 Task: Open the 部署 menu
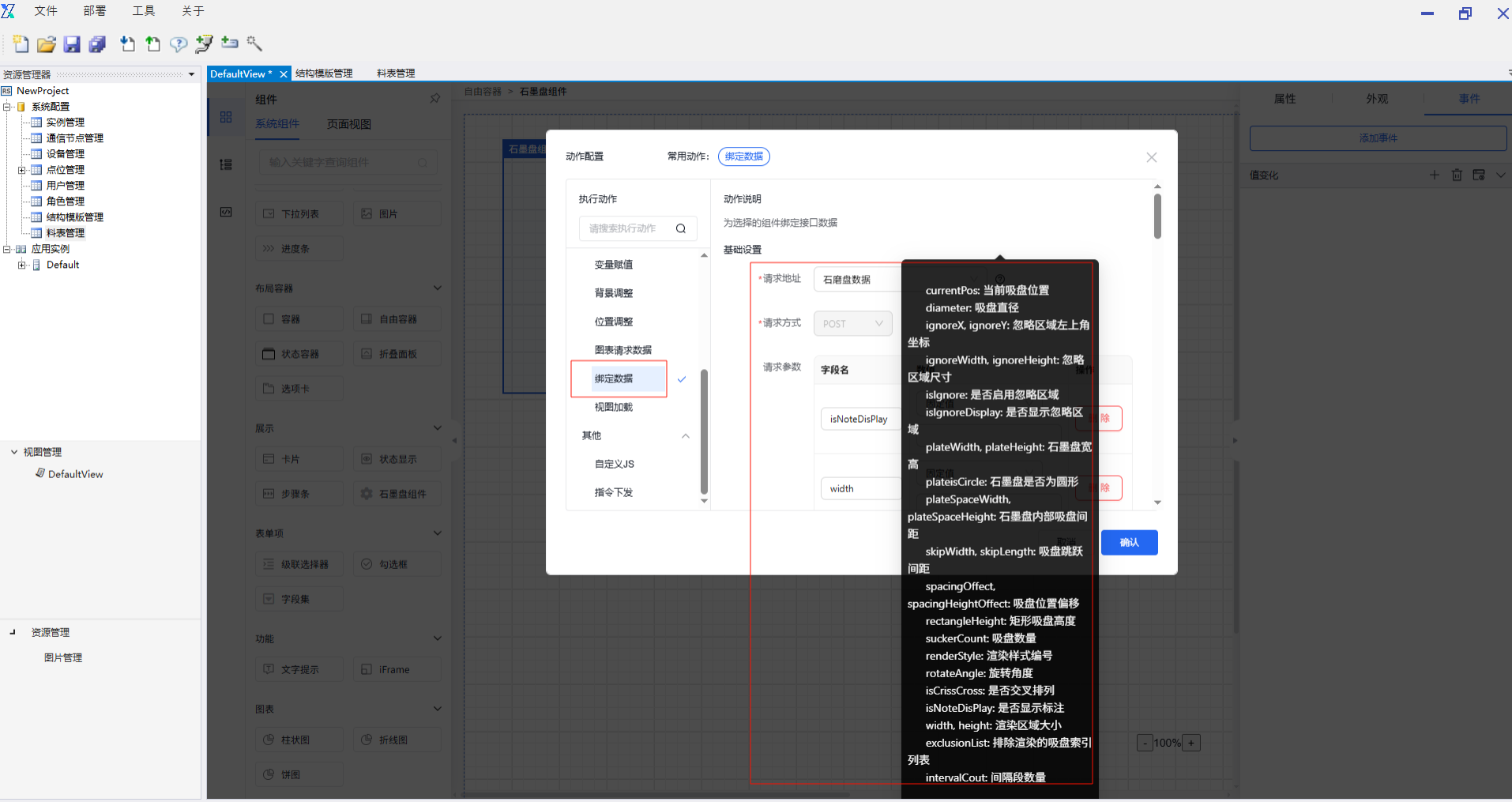[94, 11]
